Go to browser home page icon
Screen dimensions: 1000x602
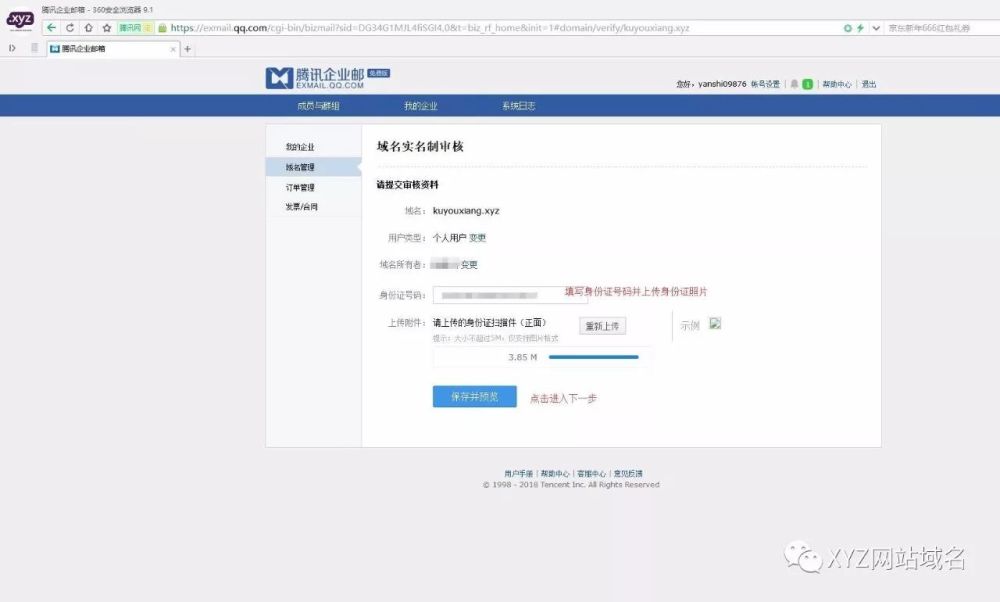[x=89, y=28]
